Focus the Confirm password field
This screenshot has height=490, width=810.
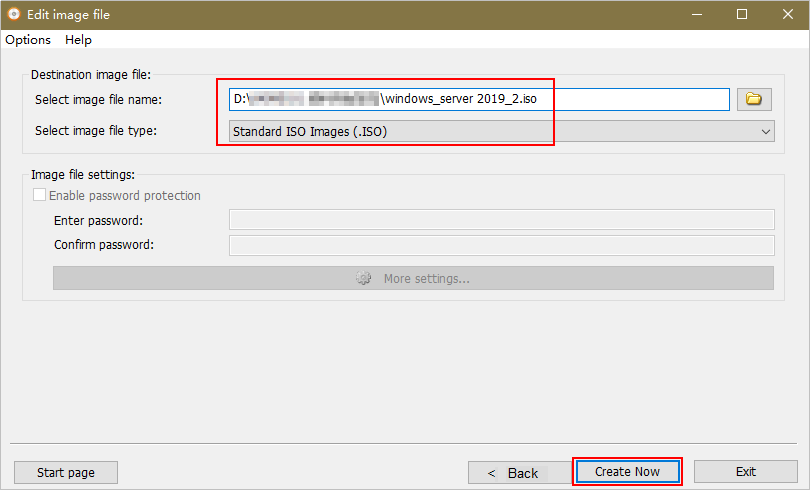[x=501, y=246]
